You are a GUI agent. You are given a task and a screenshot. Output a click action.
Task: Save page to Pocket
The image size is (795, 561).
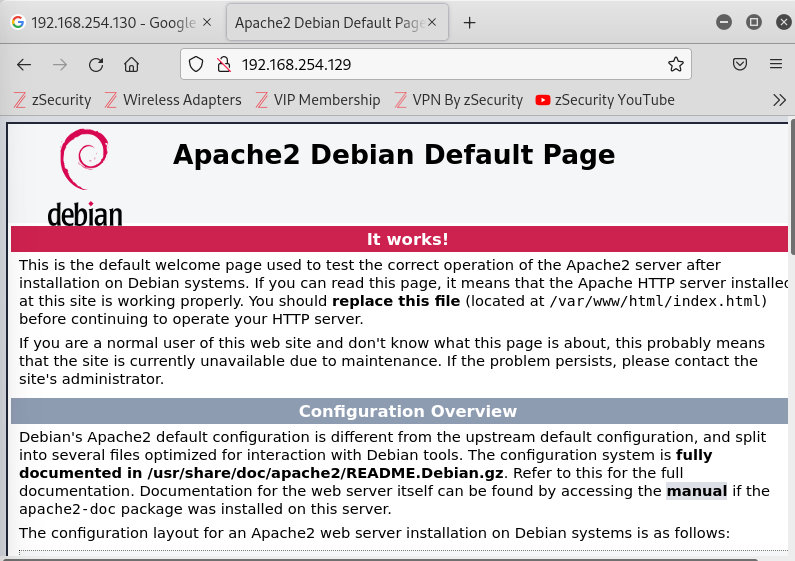pos(740,64)
